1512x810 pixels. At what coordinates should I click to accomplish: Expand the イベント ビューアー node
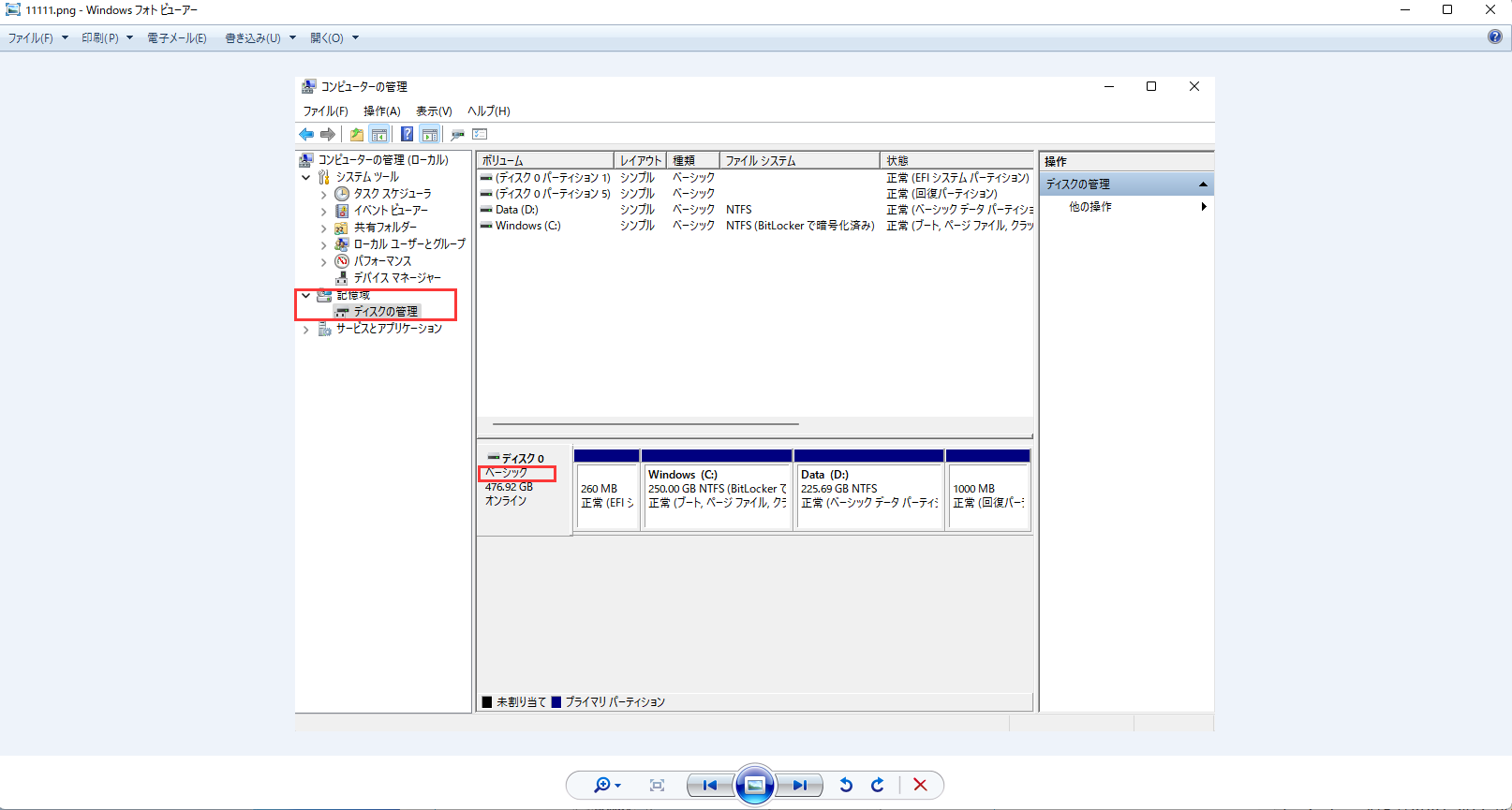point(324,212)
